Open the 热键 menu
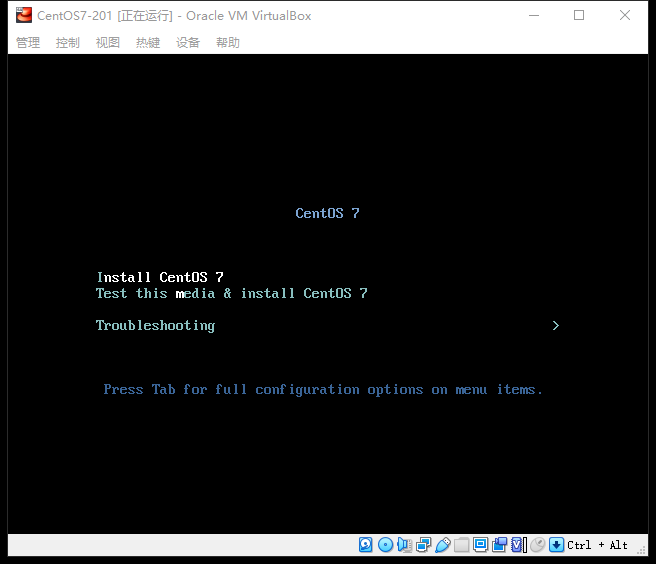The height and width of the screenshot is (564, 656). pyautogui.click(x=148, y=42)
